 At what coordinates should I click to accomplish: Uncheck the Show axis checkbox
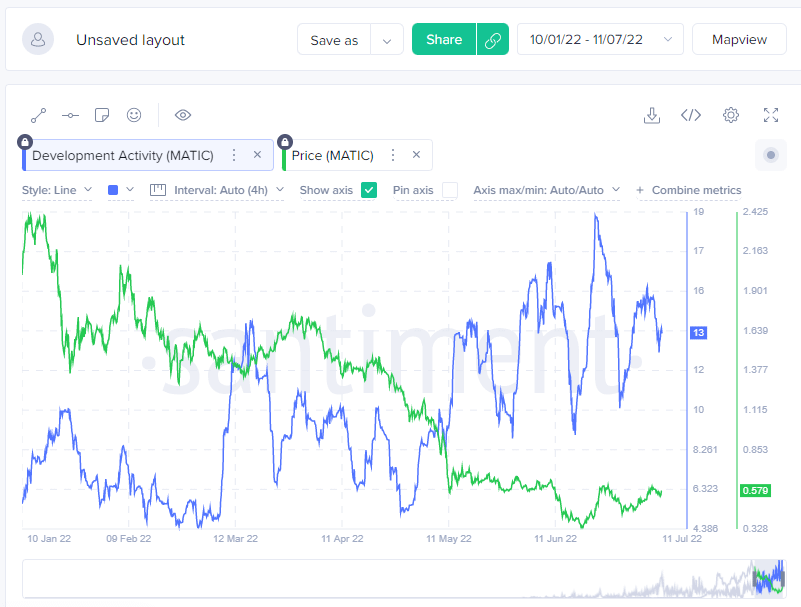coord(369,190)
